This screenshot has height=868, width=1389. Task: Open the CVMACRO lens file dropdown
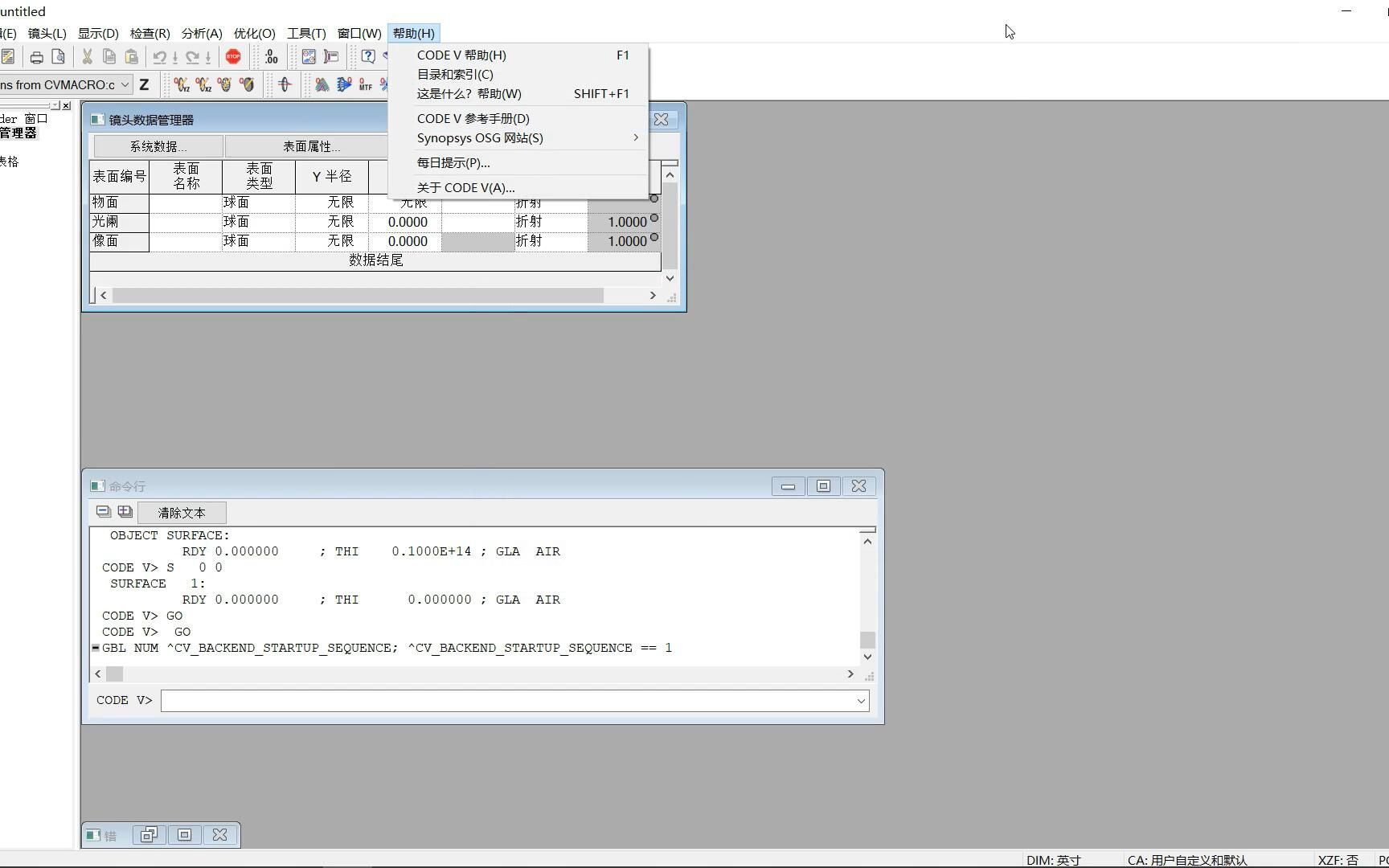(125, 84)
